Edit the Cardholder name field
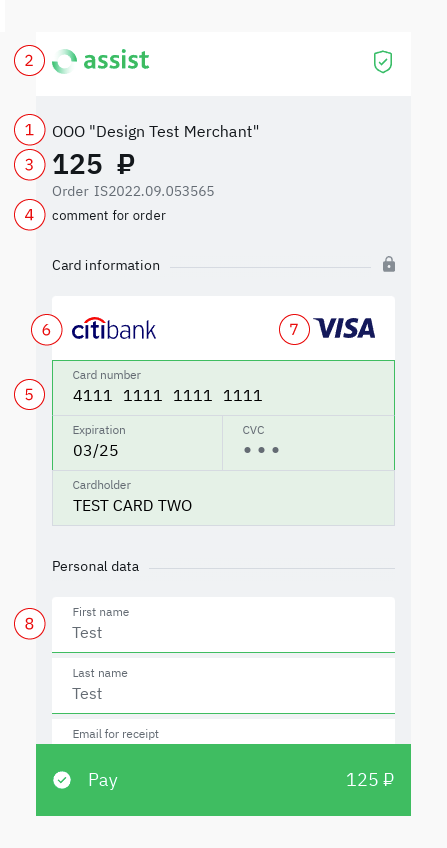 [x=223, y=498]
